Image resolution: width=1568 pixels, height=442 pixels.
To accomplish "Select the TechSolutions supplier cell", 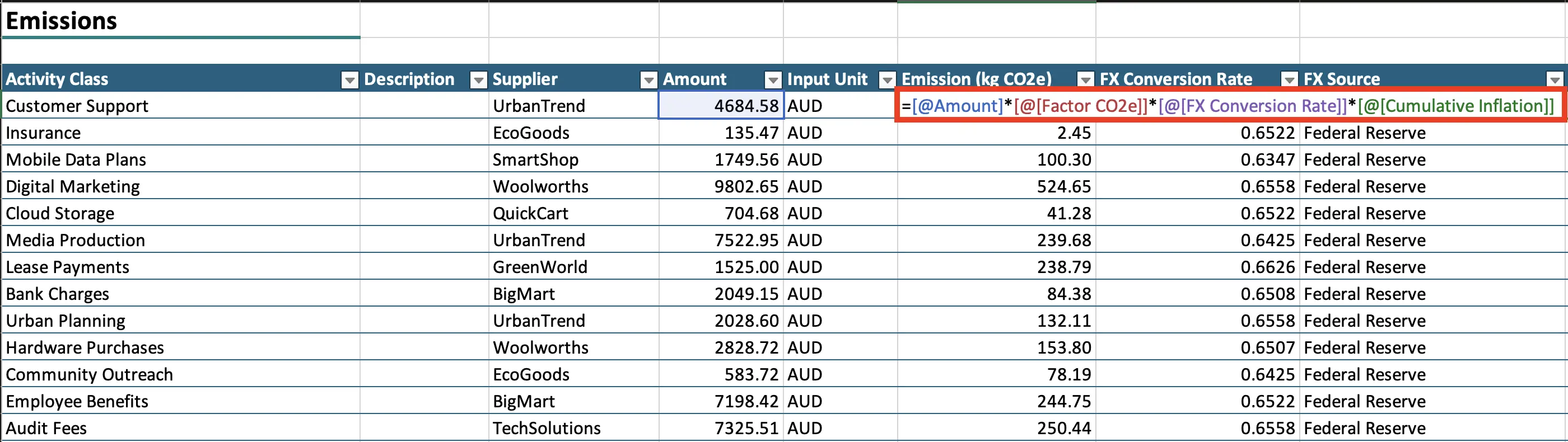I will coord(573,427).
